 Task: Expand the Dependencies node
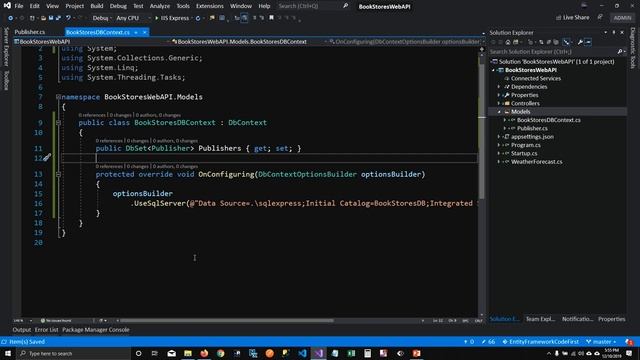499,87
